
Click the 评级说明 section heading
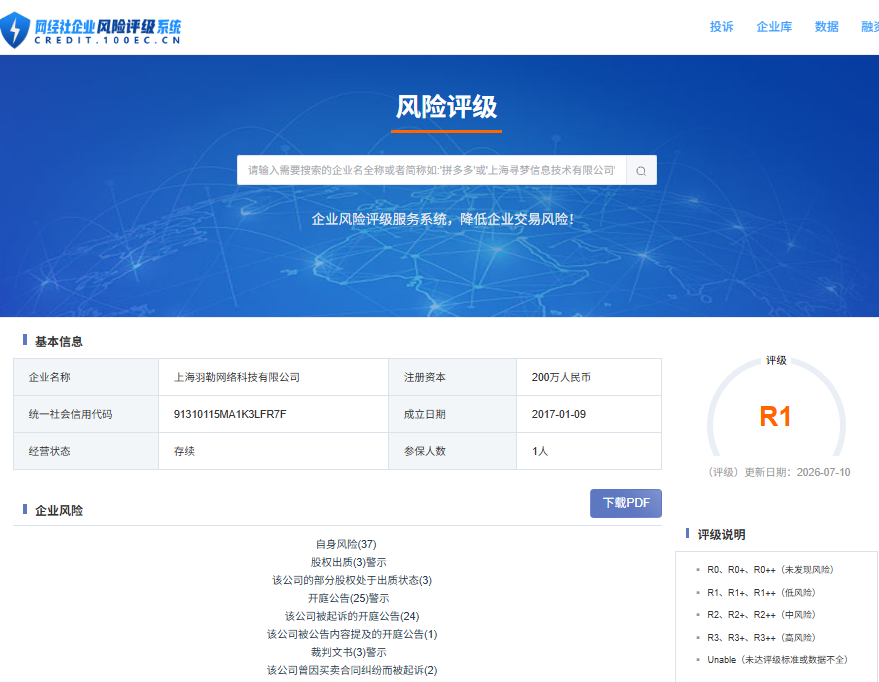tap(721, 535)
